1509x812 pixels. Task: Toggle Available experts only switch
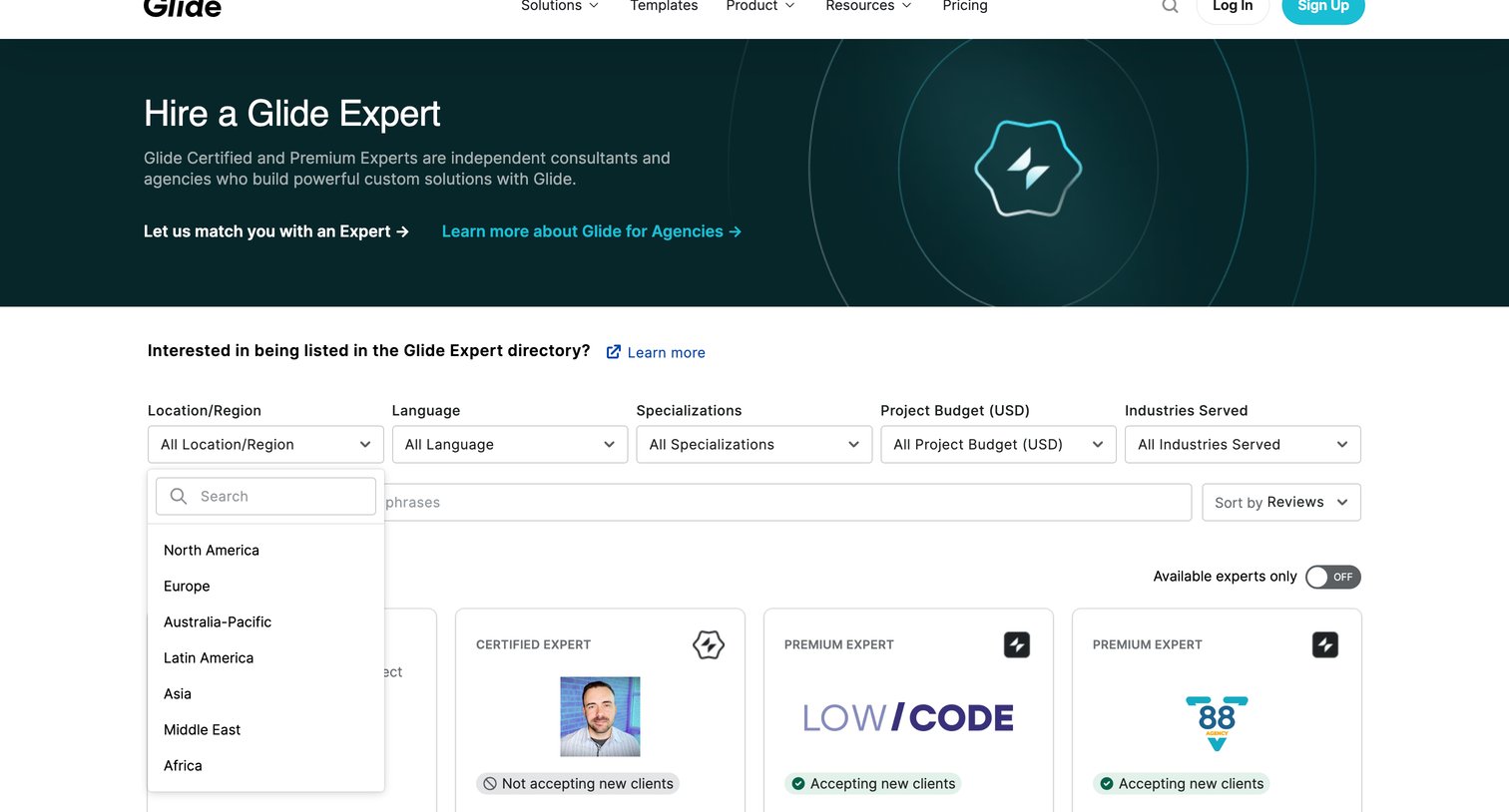(x=1333, y=577)
